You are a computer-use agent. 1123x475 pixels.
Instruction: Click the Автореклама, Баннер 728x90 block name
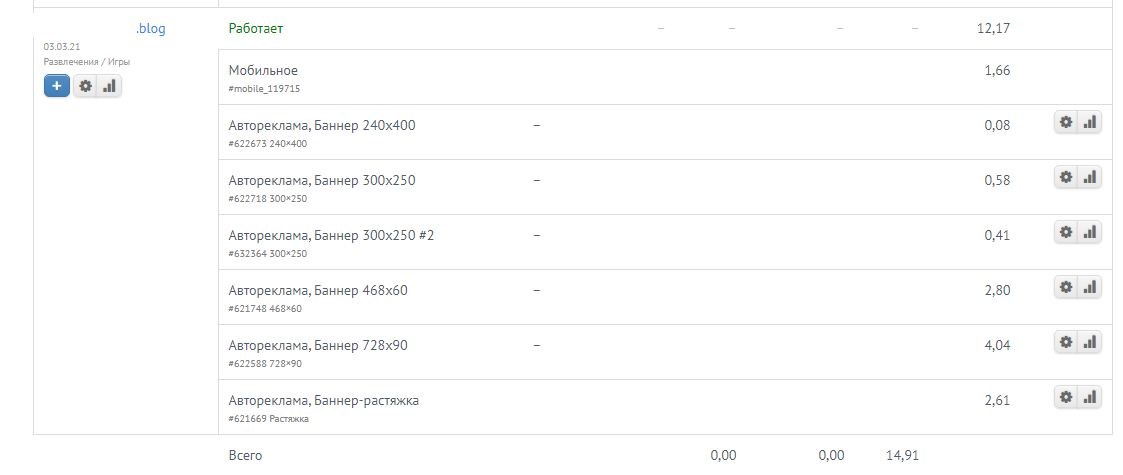coord(318,346)
